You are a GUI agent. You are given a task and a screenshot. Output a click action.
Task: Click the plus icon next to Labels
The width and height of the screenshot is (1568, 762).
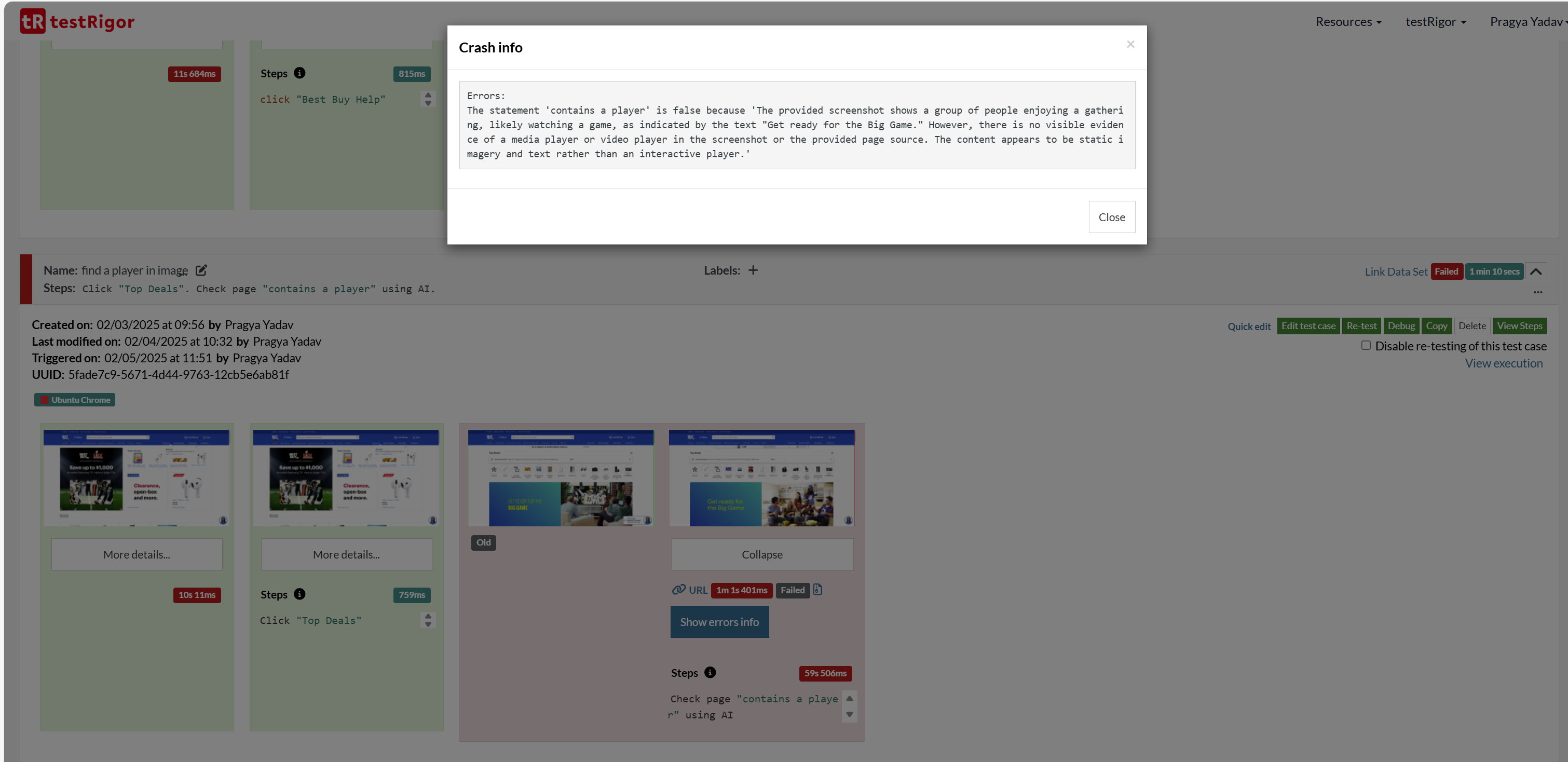click(x=753, y=270)
